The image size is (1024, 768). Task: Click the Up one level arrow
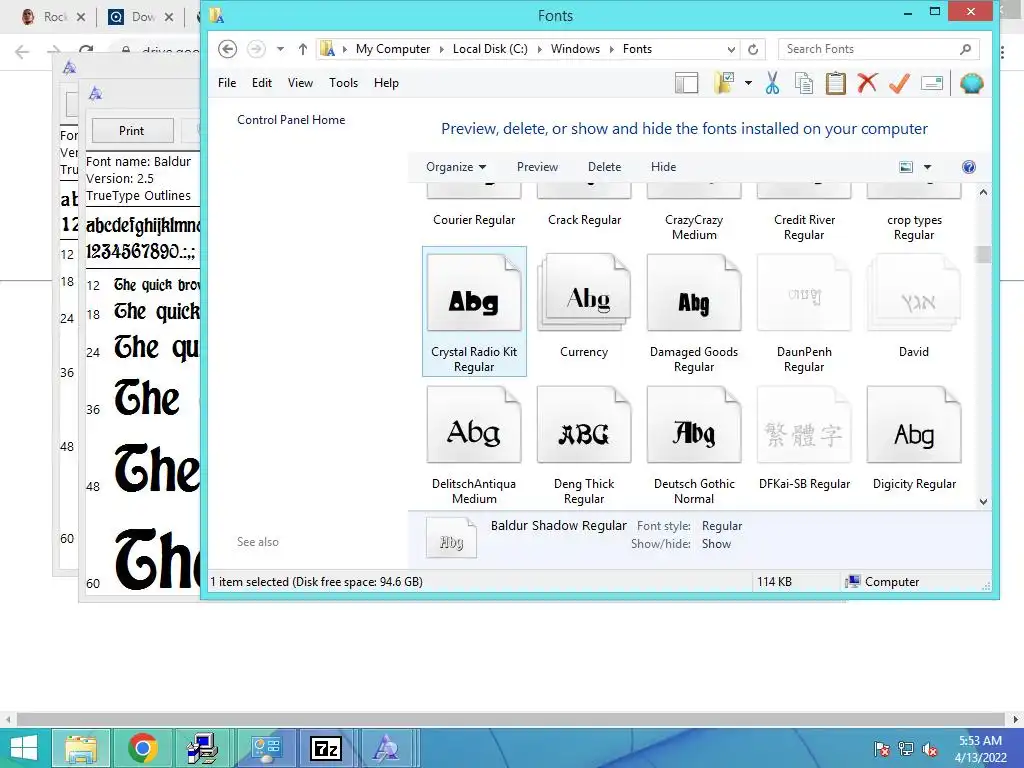coord(302,49)
